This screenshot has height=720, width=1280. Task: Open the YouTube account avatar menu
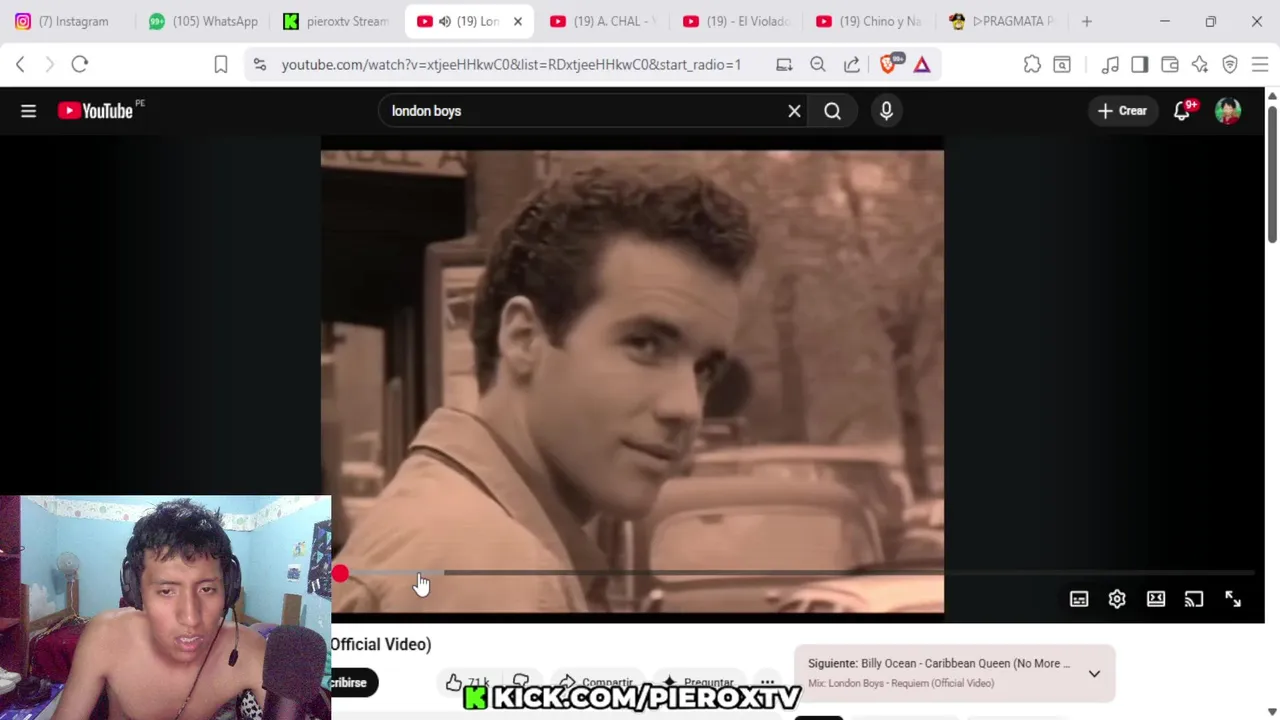click(1228, 111)
